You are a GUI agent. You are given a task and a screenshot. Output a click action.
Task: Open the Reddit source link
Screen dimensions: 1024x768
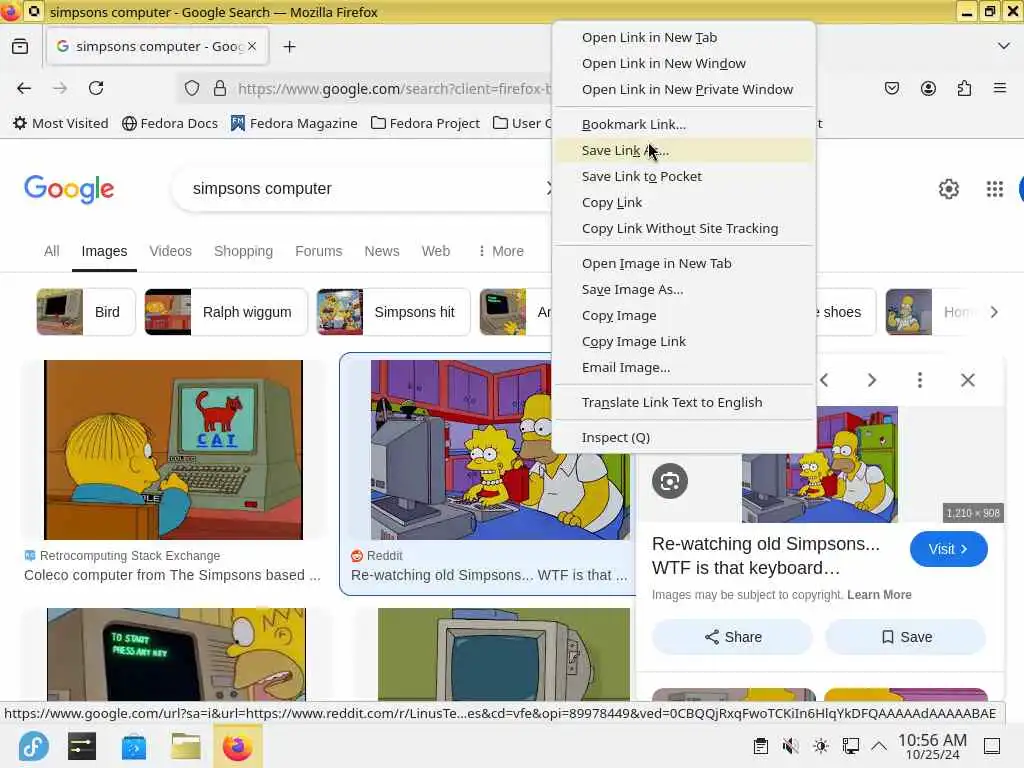[377, 556]
